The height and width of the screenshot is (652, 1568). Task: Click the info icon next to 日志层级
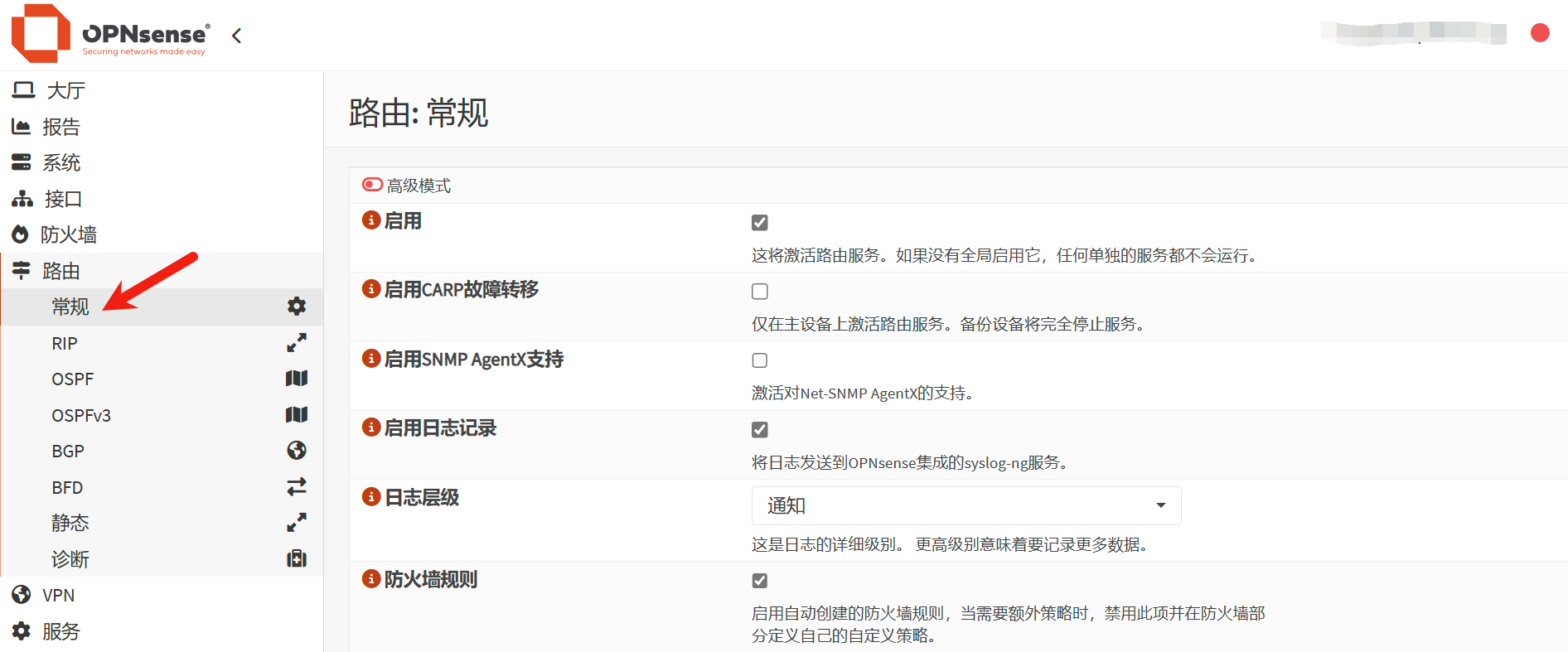click(371, 497)
